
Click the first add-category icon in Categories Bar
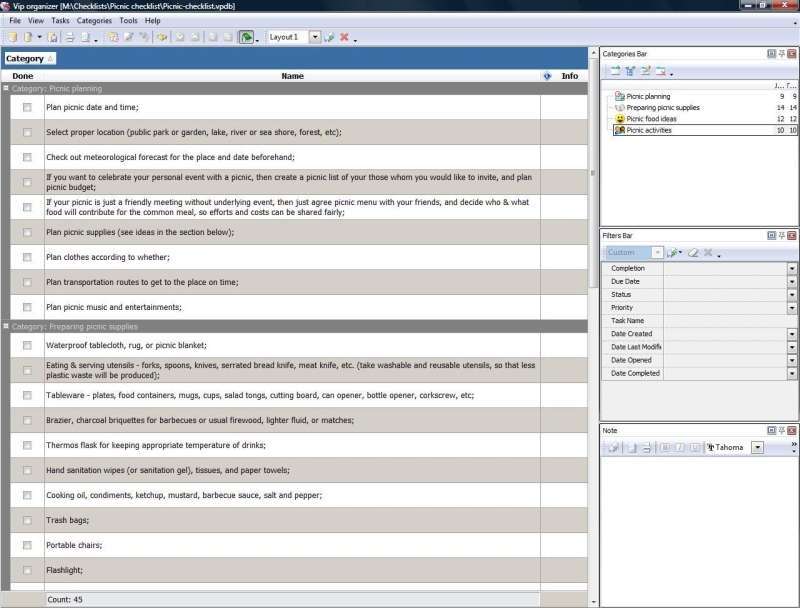[615, 71]
